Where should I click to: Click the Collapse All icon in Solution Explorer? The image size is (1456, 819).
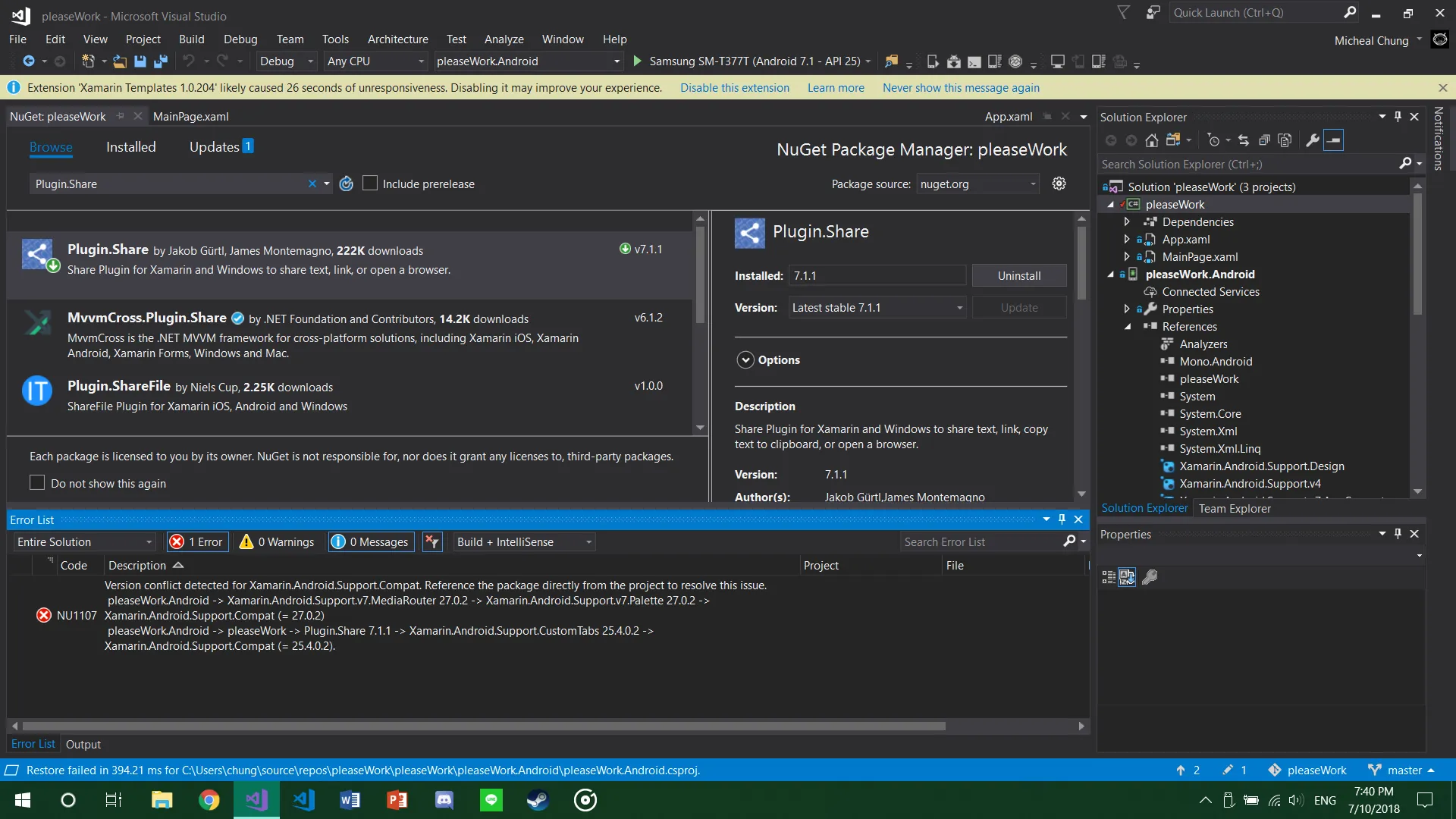(1264, 140)
